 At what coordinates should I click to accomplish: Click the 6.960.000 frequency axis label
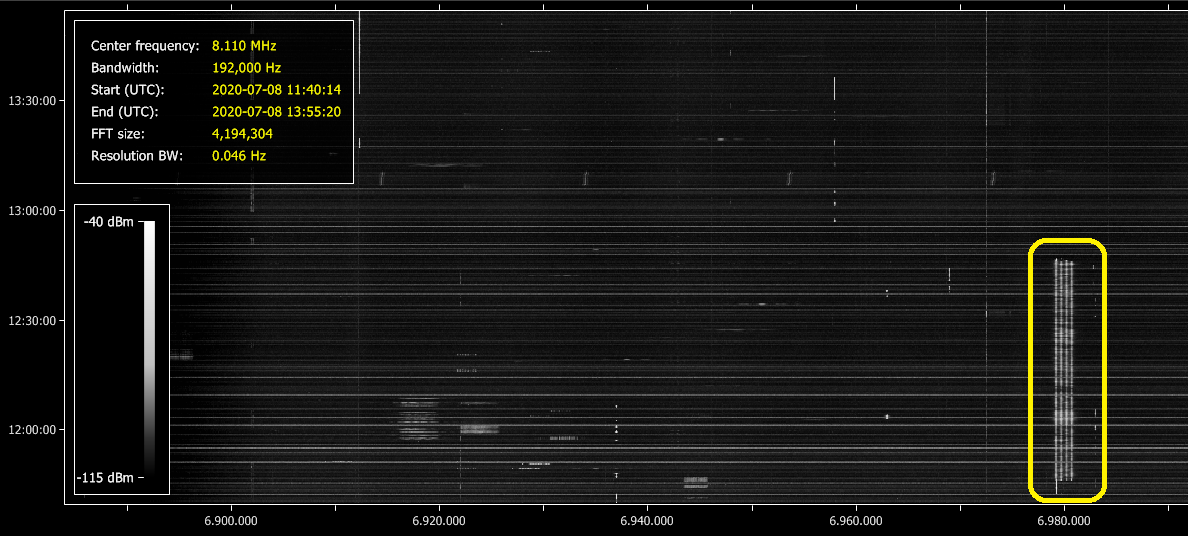pos(856,521)
